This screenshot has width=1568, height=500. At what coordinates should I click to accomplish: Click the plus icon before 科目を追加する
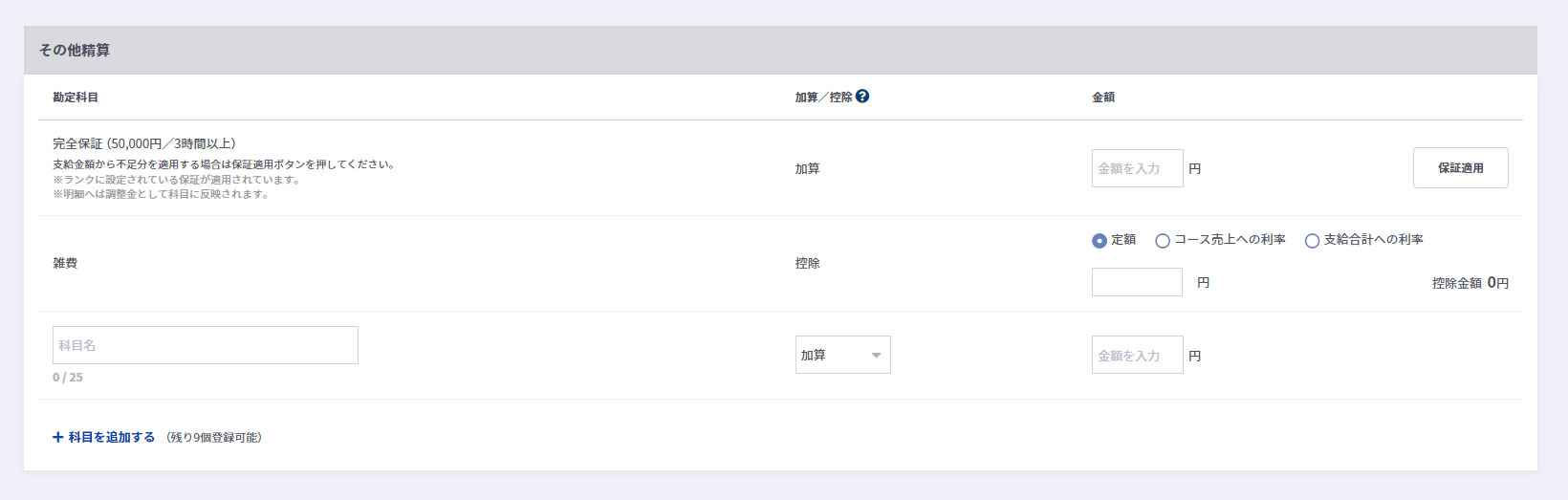click(58, 437)
